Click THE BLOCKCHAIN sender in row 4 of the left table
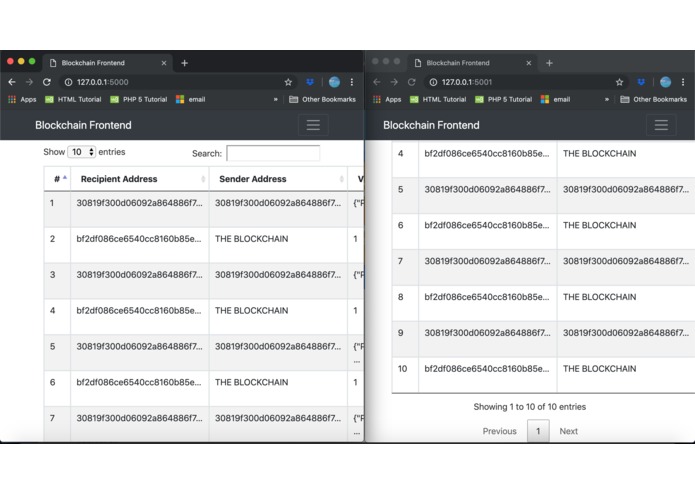 point(251,311)
